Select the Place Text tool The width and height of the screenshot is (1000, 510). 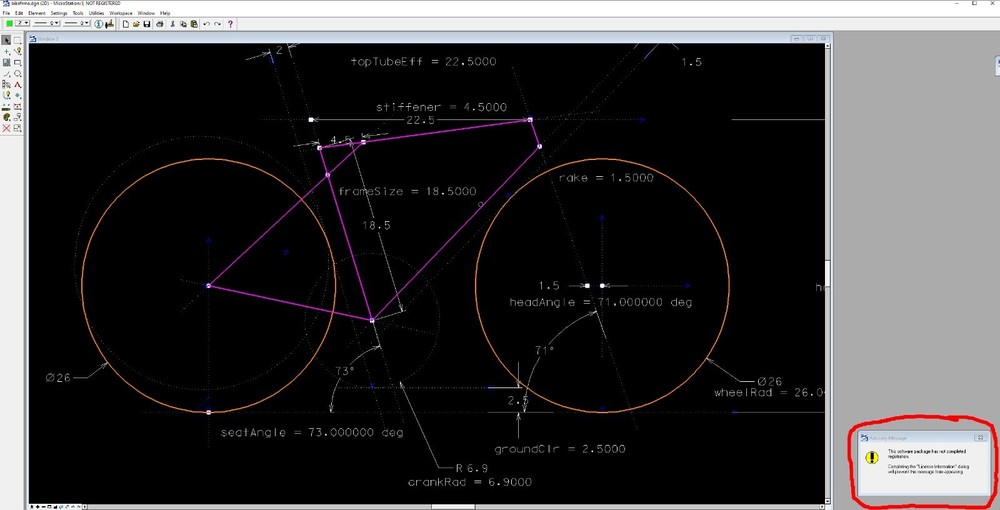(18, 85)
